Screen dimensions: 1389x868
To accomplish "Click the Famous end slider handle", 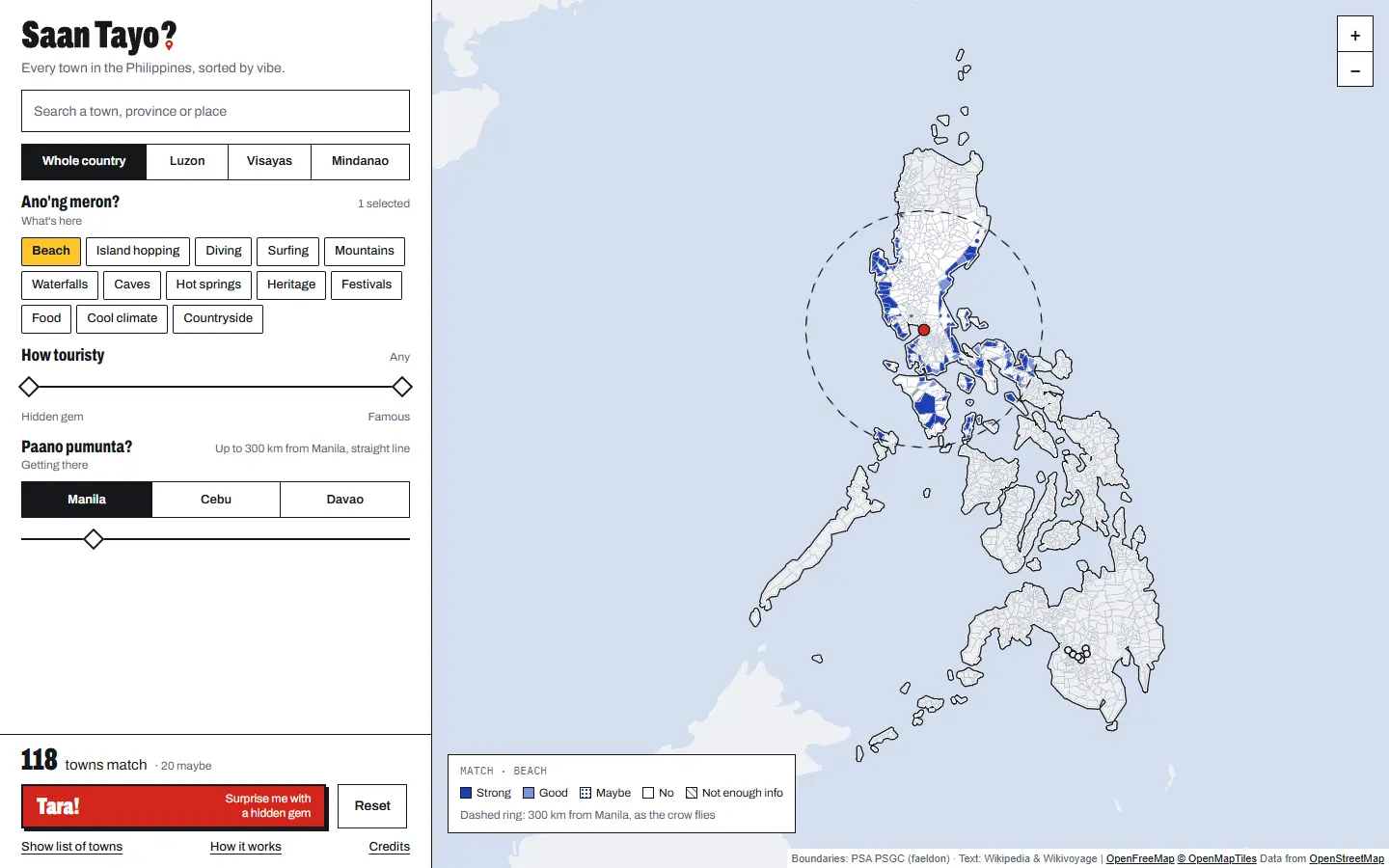I will [402, 388].
